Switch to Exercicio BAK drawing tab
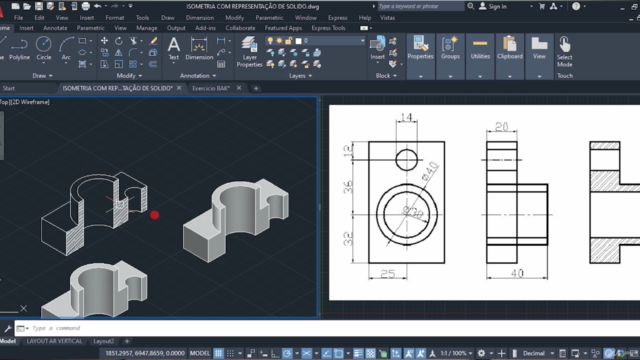This screenshot has width=640, height=360. point(211,88)
